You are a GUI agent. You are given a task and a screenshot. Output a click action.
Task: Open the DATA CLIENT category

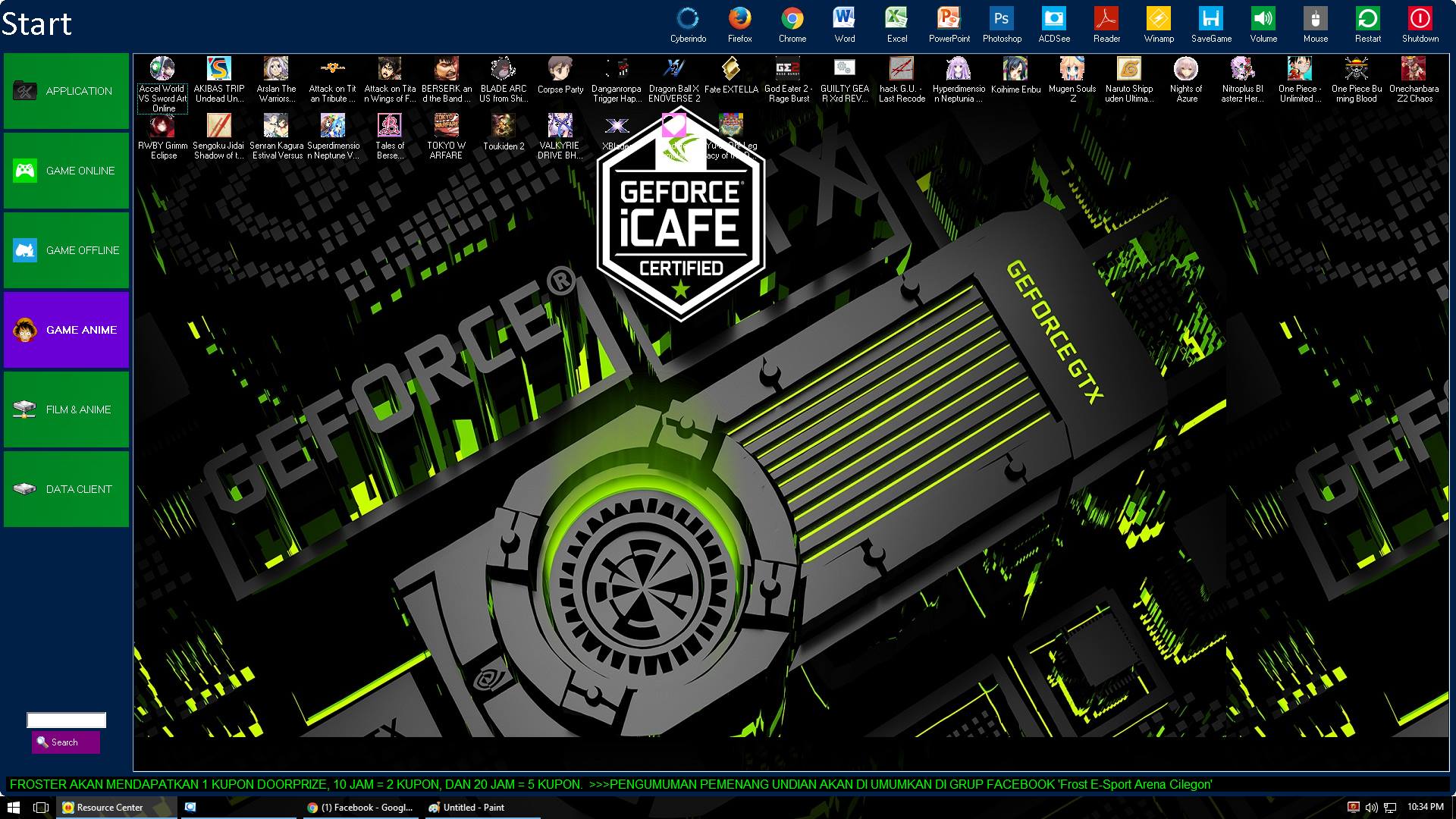[66, 489]
